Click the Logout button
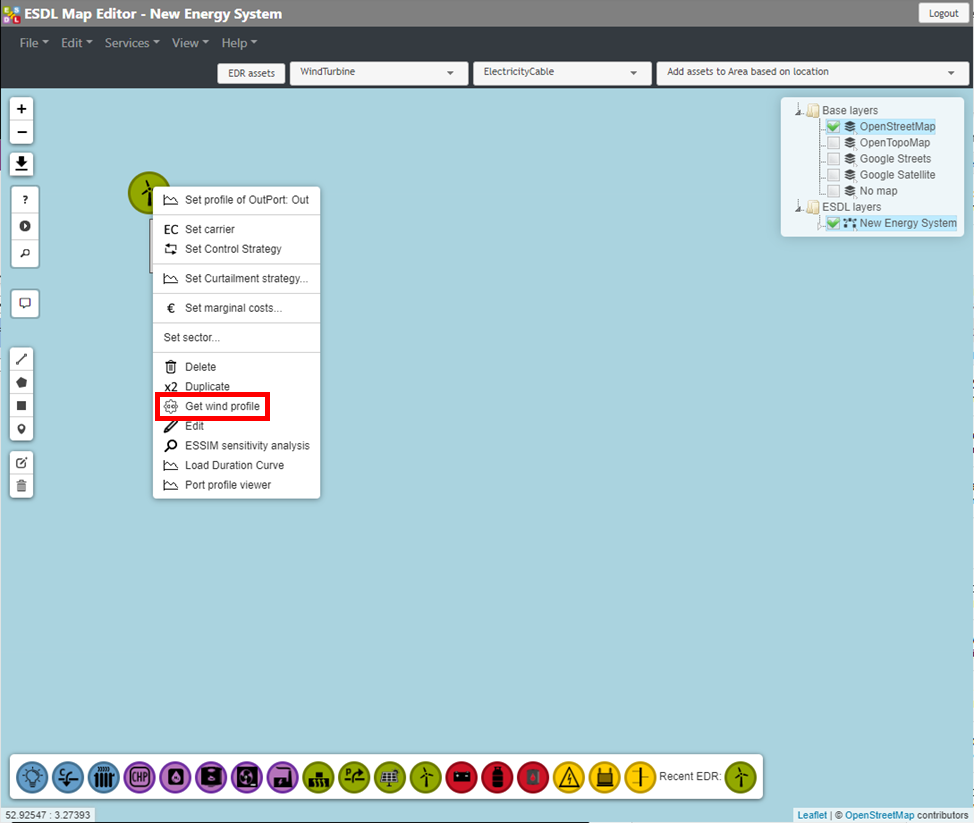The image size is (974, 823). click(x=943, y=13)
